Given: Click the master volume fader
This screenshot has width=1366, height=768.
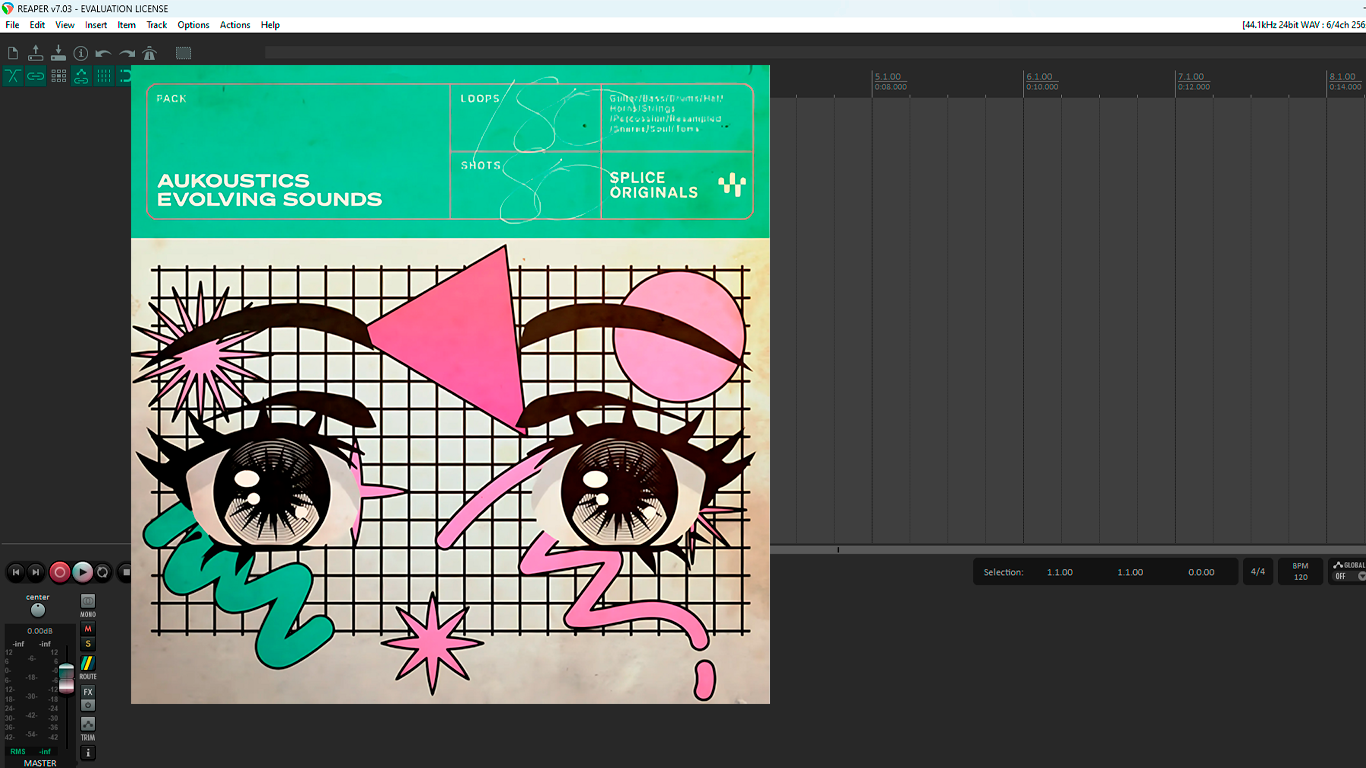Looking at the screenshot, I should [x=66, y=677].
